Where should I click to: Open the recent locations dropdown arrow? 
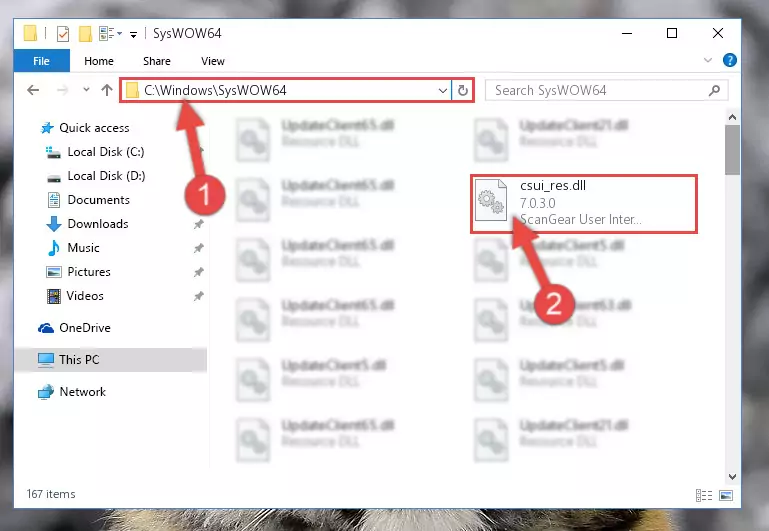pos(86,90)
